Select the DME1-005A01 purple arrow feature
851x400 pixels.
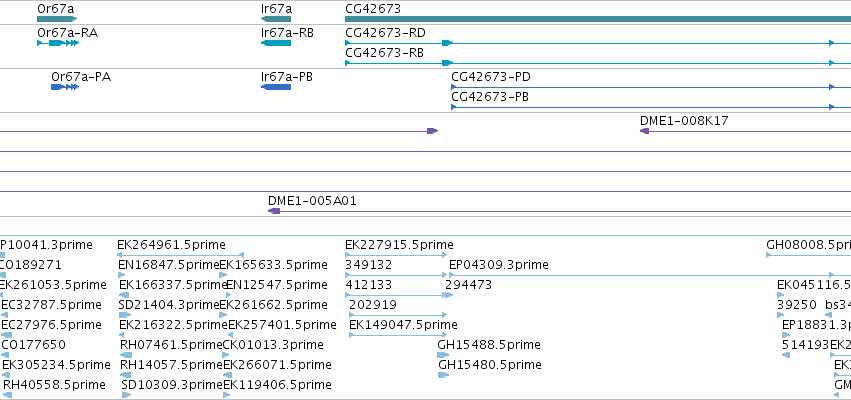pyautogui.click(x=560, y=211)
